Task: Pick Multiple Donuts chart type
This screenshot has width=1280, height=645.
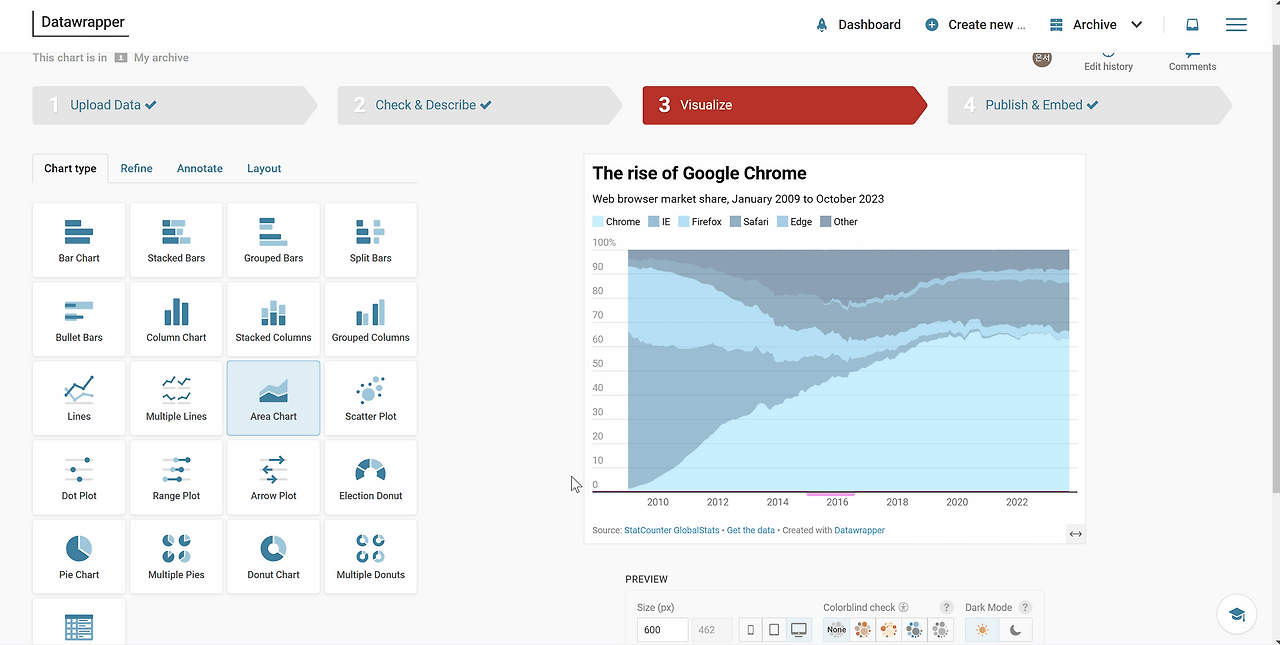Action: pyautogui.click(x=370, y=556)
